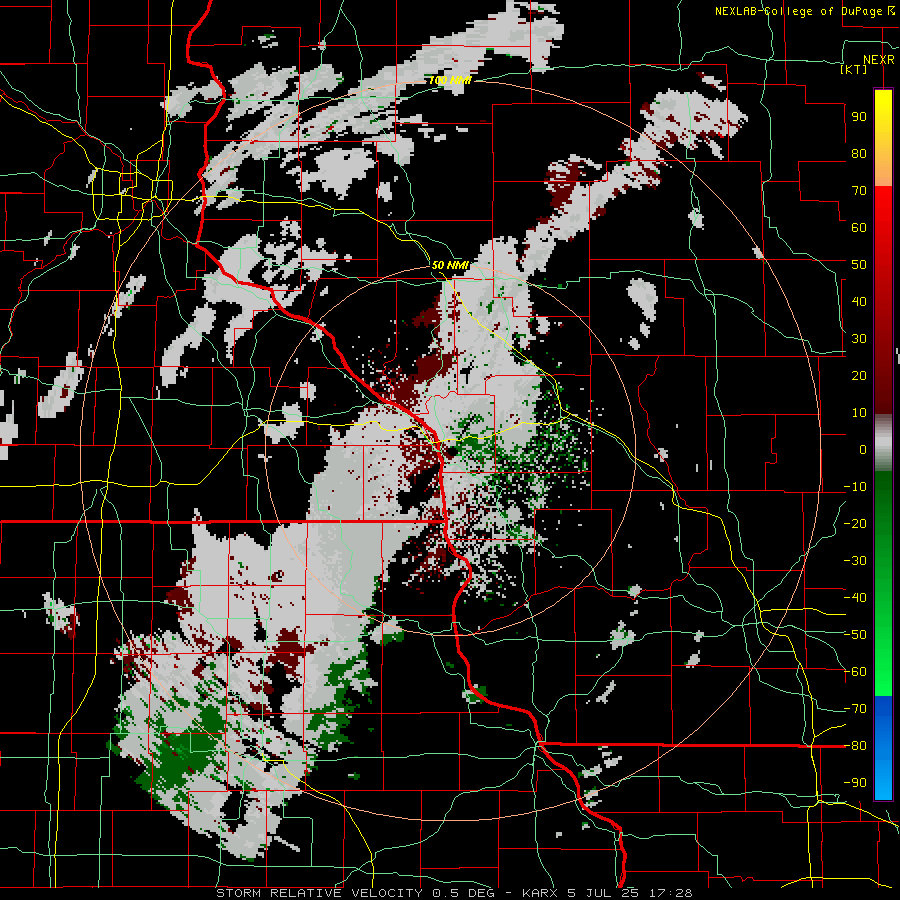900x900 pixels.
Task: Select the -60 value on the velocity scale
Action: [x=855, y=672]
